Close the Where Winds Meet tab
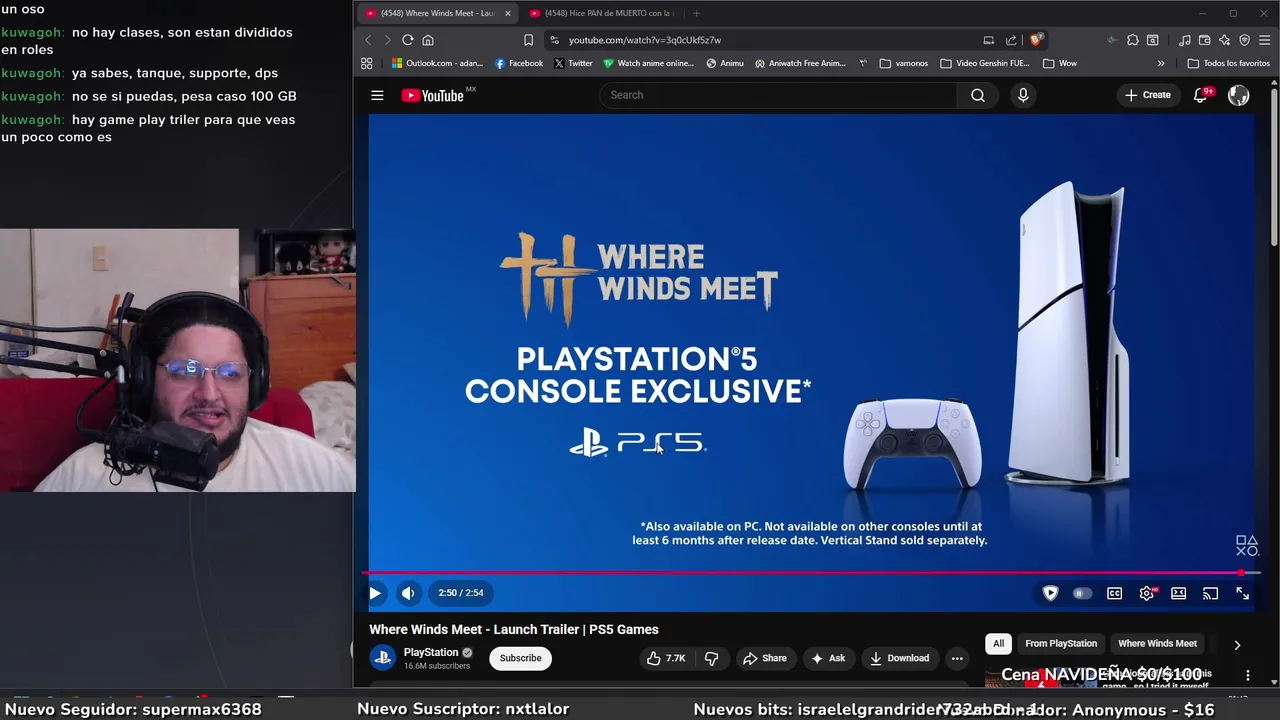The width and height of the screenshot is (1280, 720). tap(507, 13)
